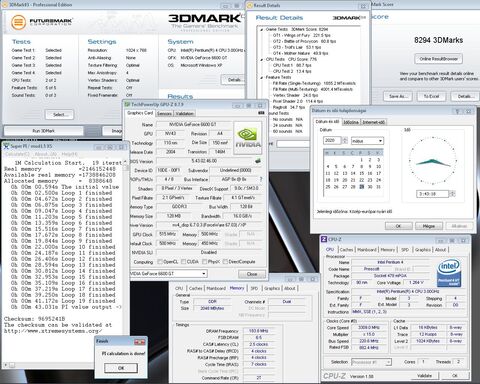Click the GPU-Z title bar icon
Viewport: 480px width, 384px height.
click(127, 104)
